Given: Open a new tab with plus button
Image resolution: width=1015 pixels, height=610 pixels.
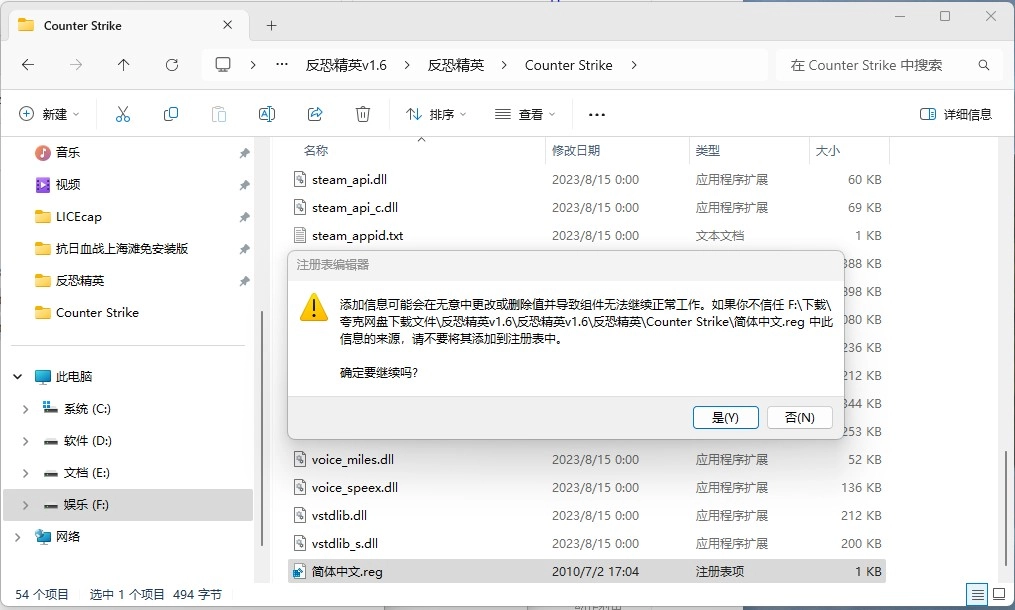Looking at the screenshot, I should point(271,25).
